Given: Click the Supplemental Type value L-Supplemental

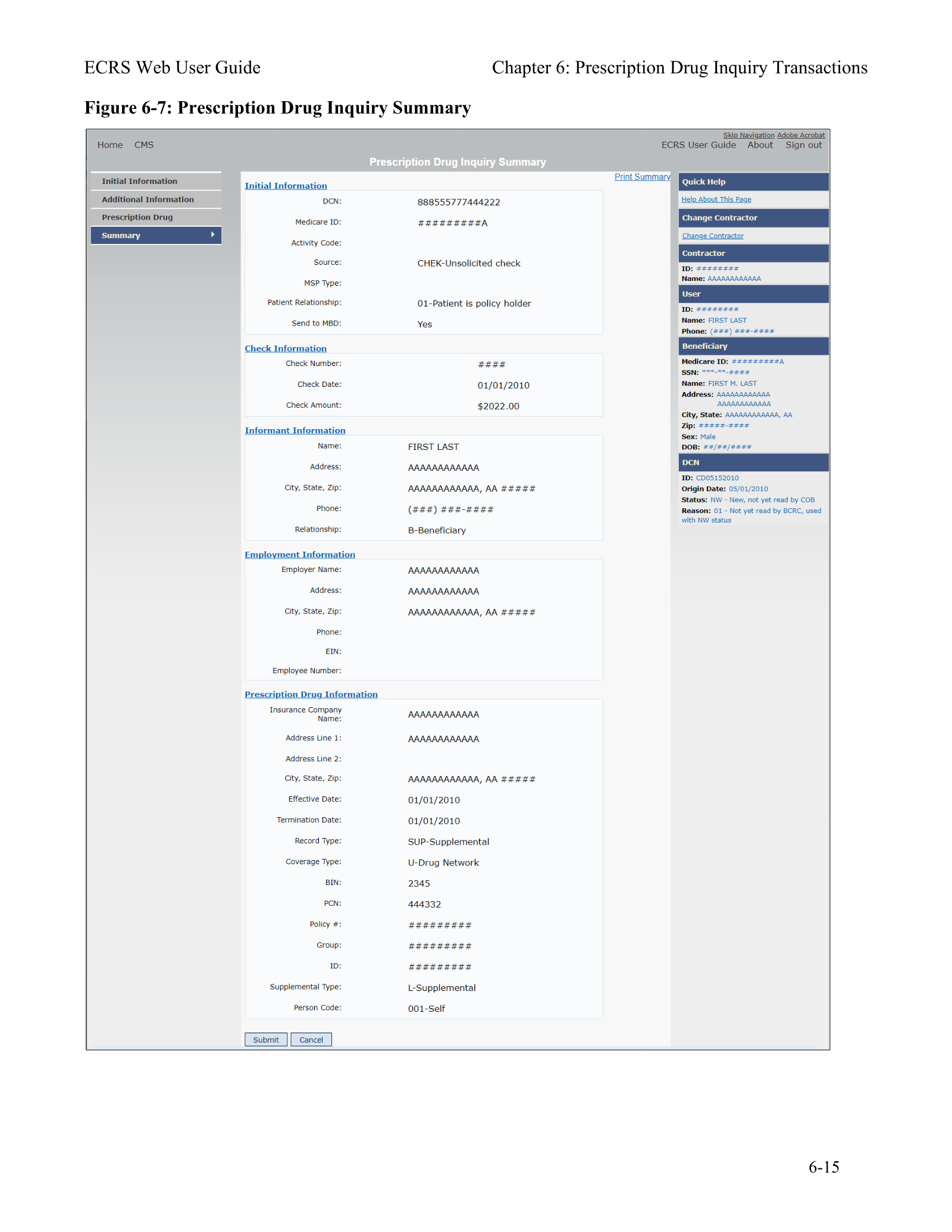Looking at the screenshot, I should coord(441,987).
